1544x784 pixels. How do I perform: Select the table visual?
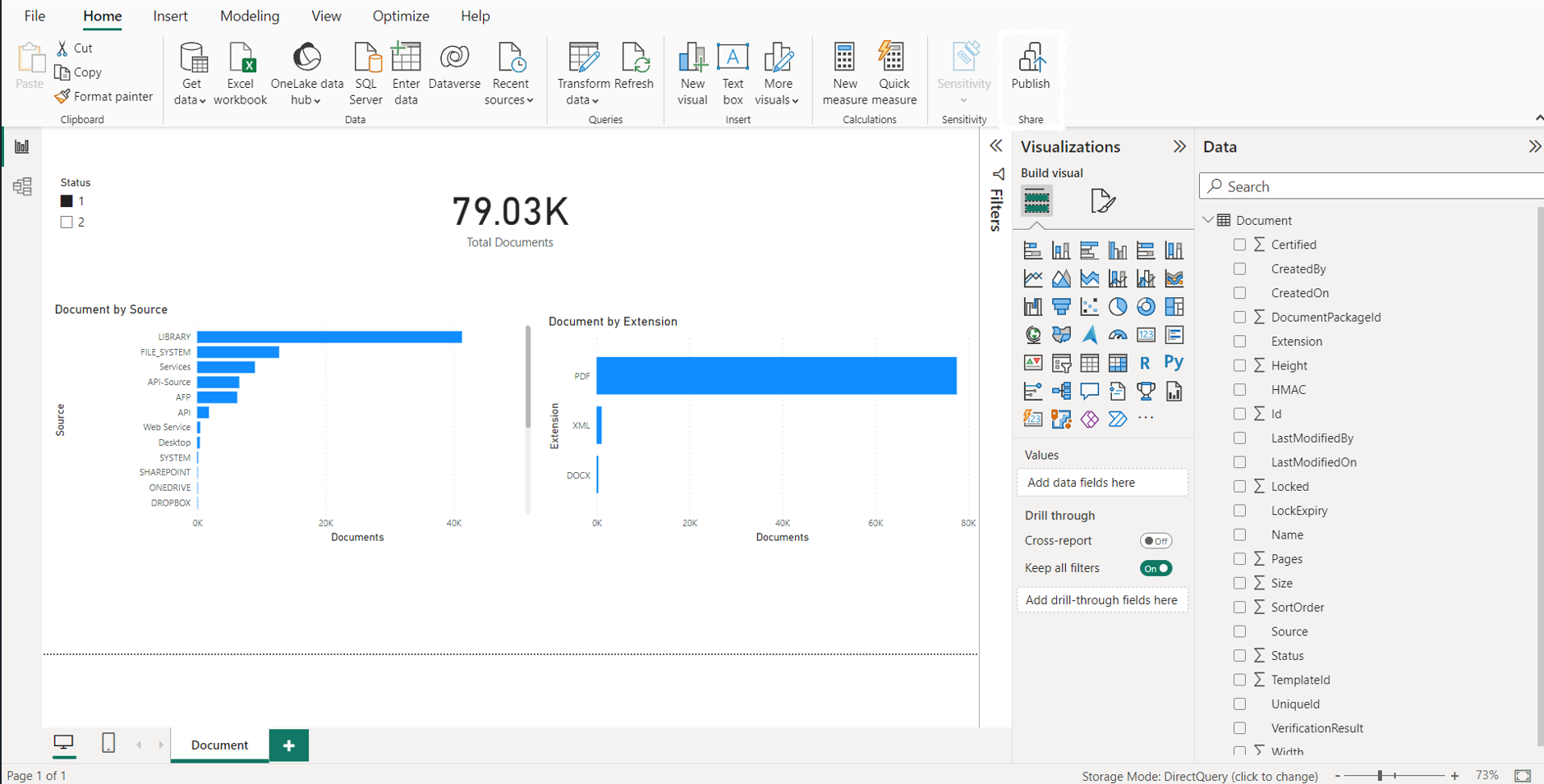[1089, 363]
